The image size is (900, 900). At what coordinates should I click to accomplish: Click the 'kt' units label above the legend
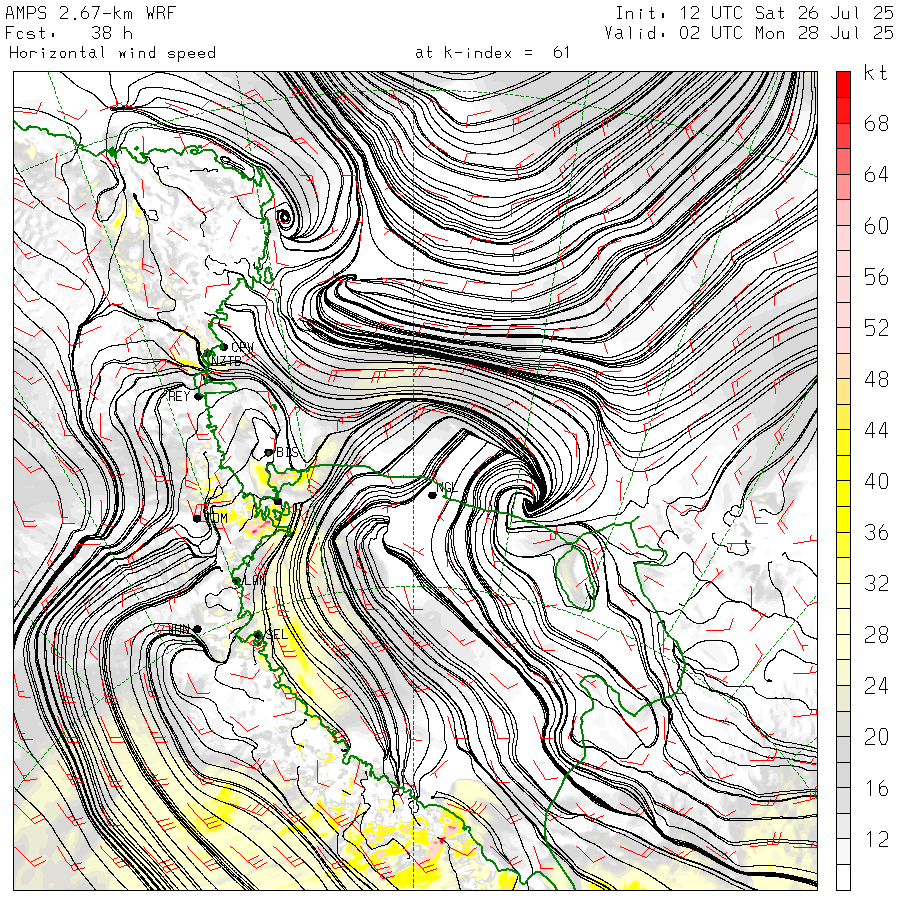876,73
